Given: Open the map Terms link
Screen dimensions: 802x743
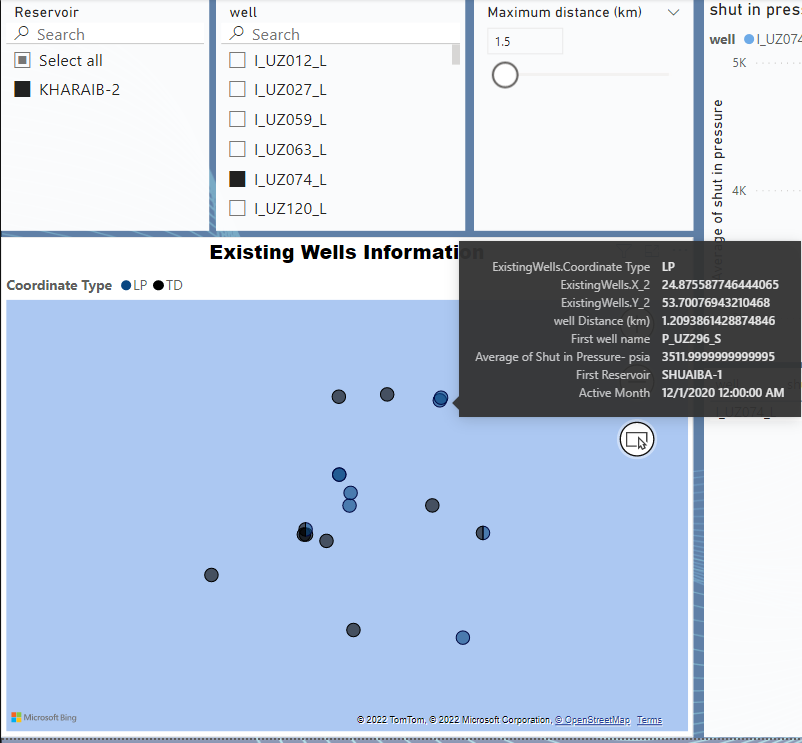Looking at the screenshot, I should [x=650, y=719].
